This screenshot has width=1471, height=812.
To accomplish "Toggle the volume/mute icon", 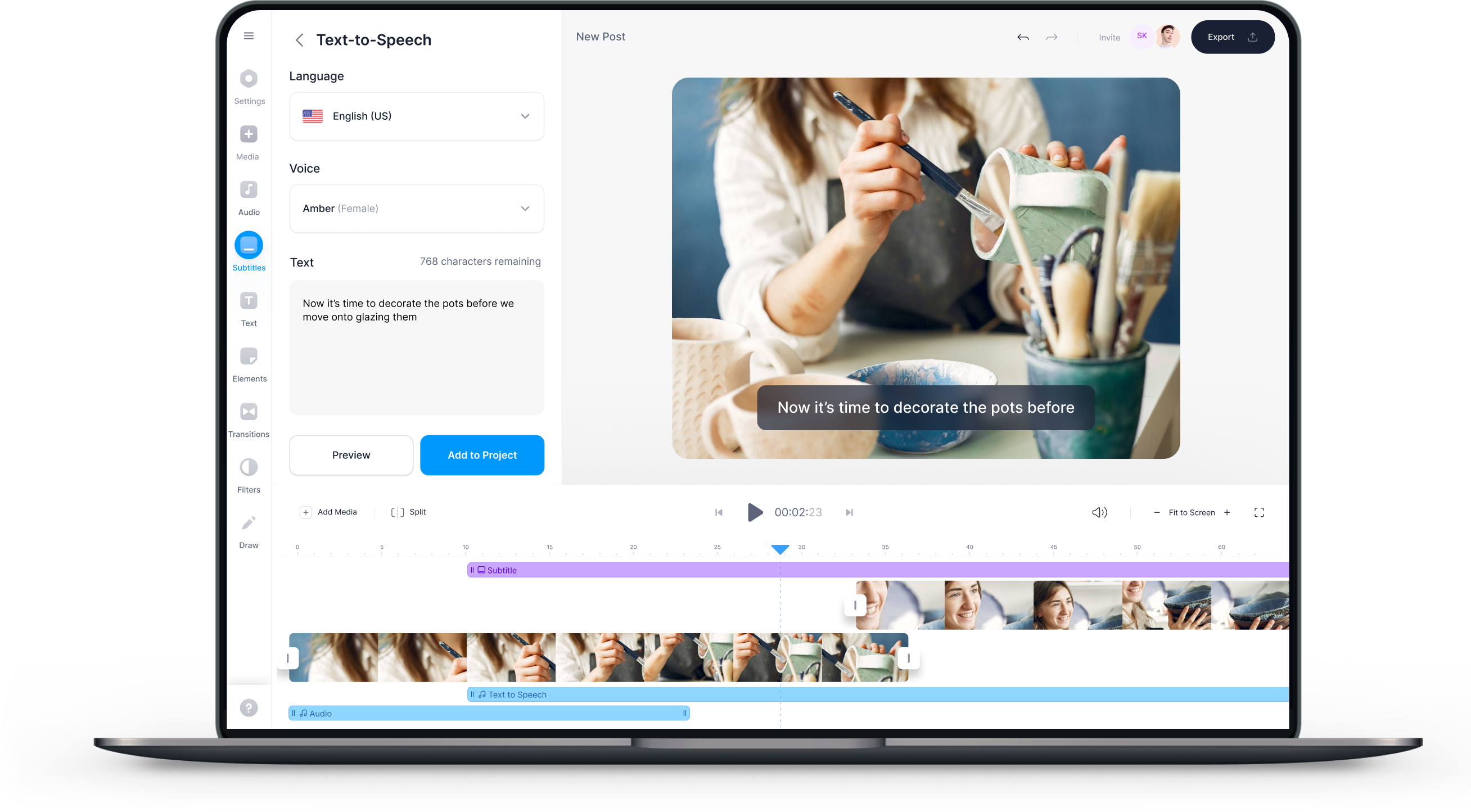I will tap(1099, 512).
